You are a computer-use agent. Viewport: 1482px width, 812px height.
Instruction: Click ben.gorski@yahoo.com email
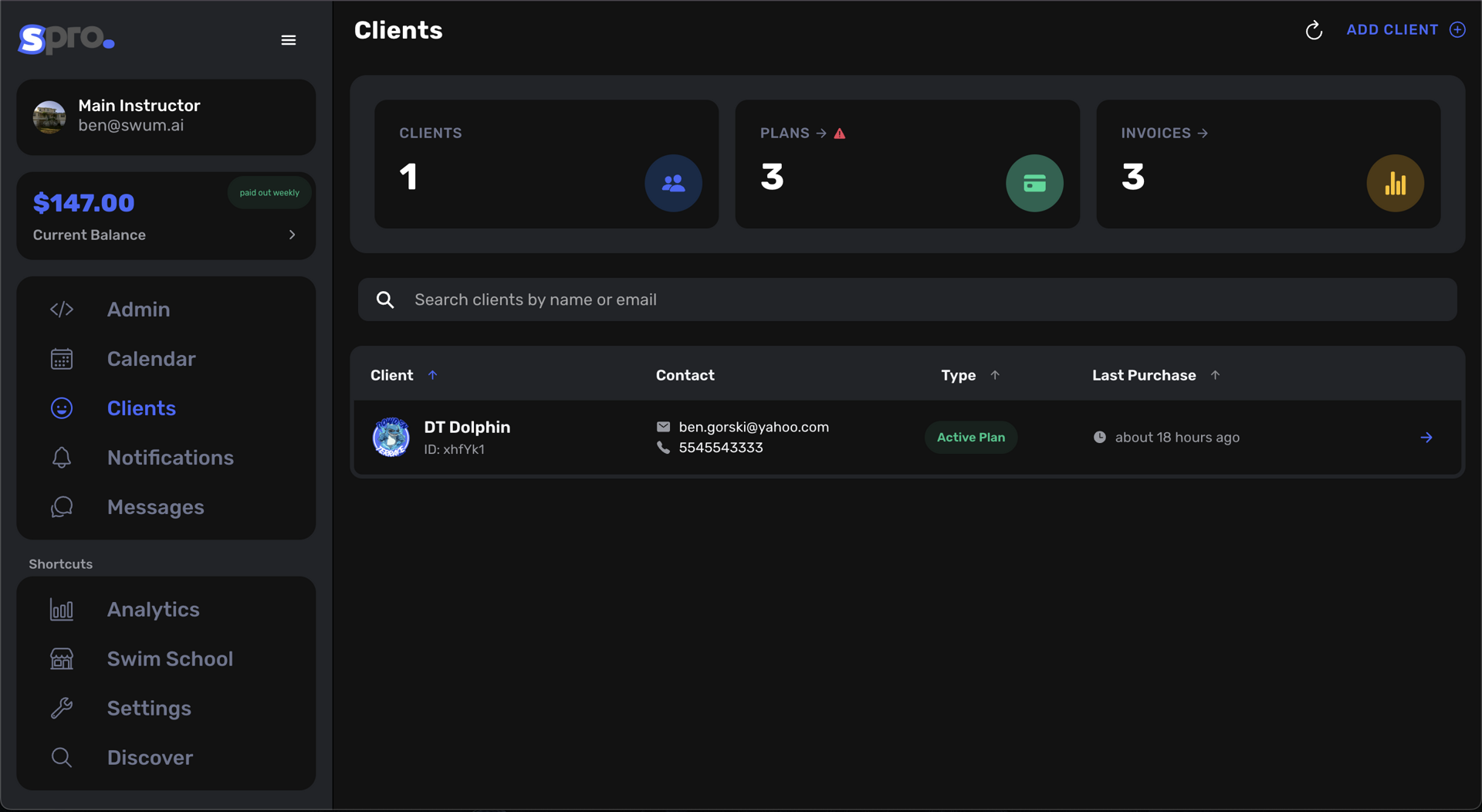click(x=753, y=427)
